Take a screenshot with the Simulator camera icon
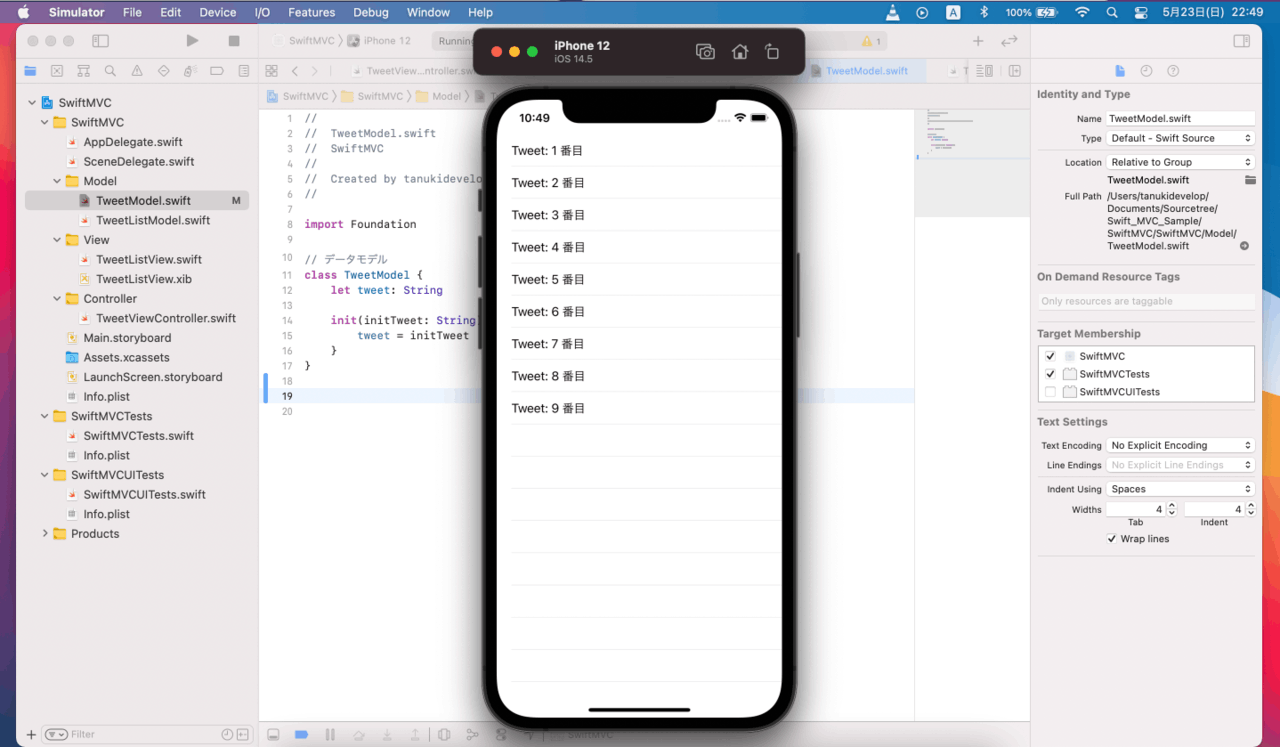Viewport: 1280px width, 747px height. (705, 50)
